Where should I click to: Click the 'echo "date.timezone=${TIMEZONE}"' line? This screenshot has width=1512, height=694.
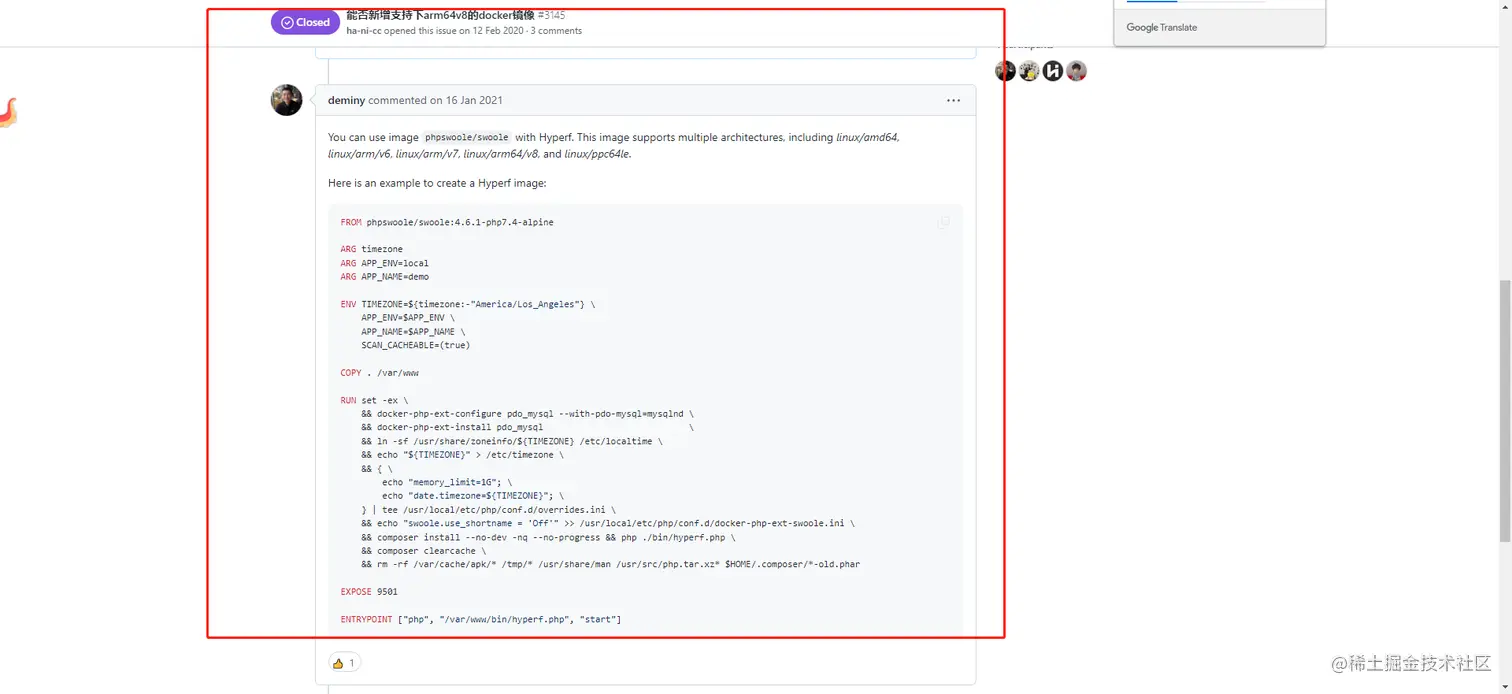[x=472, y=495]
